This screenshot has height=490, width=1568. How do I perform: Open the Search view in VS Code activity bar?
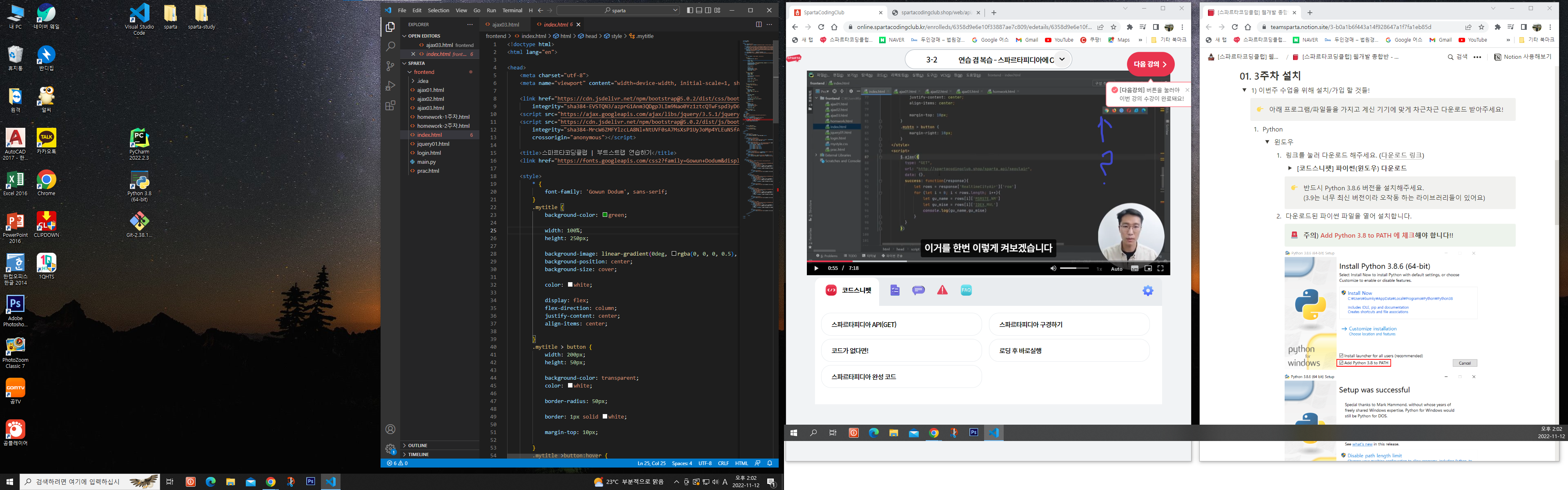(390, 46)
